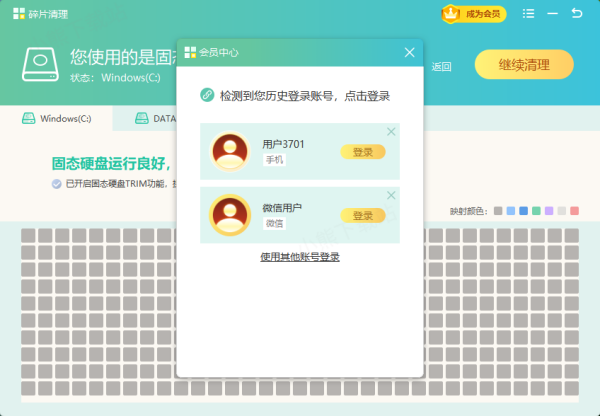Select the purple mapping color swatch
Viewport: 600px width, 416px height.
pos(549,211)
